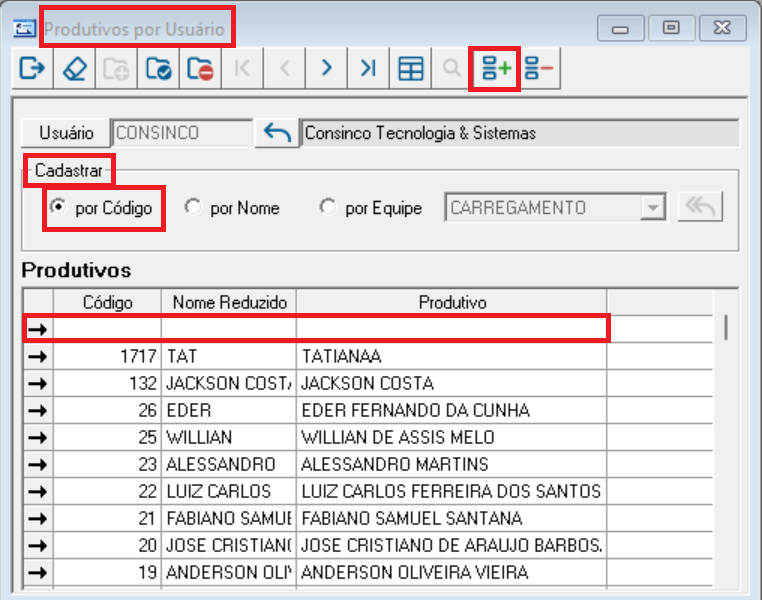Jump to last record arrow

[x=368, y=68]
